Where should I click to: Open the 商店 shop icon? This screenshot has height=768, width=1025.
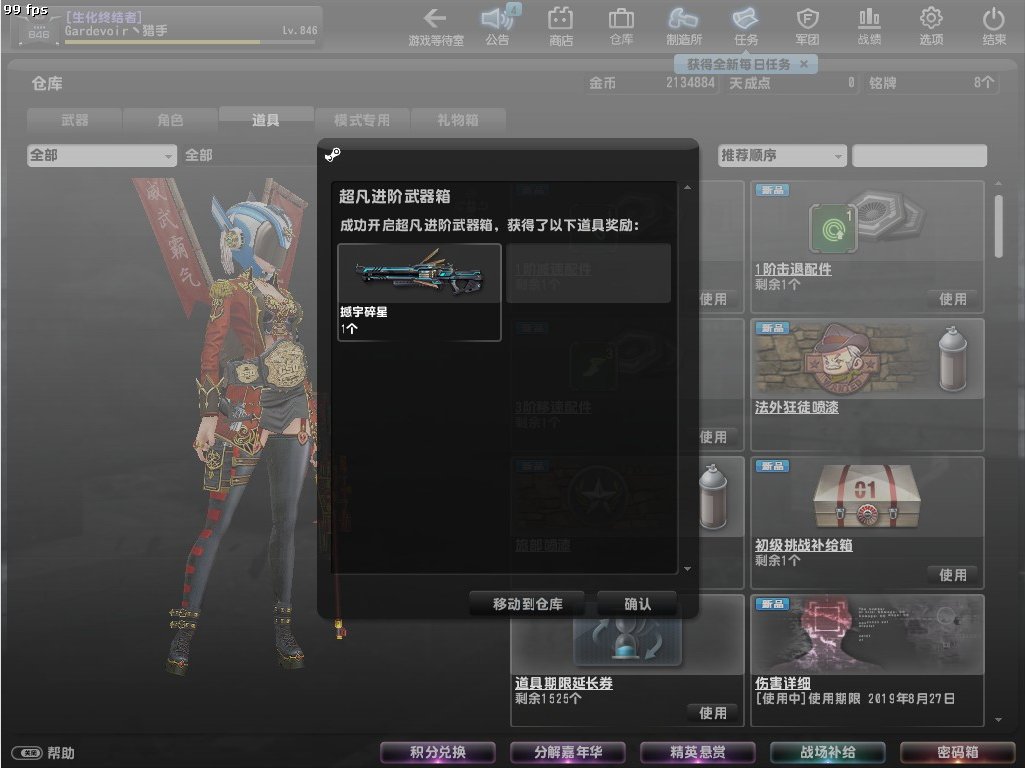[x=560, y=27]
